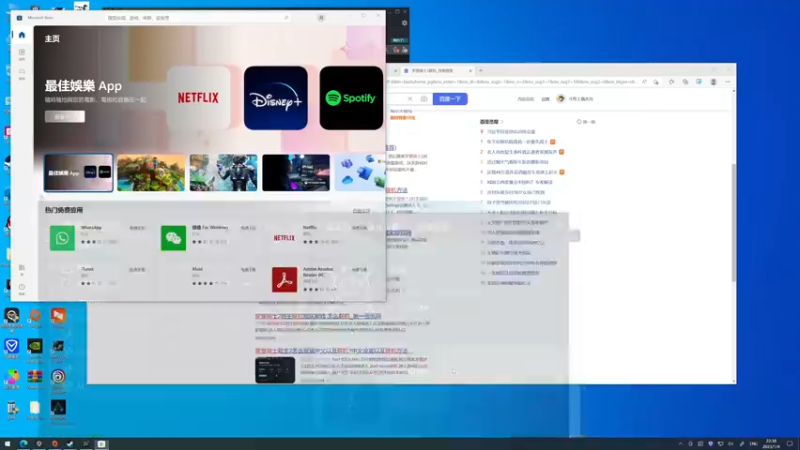Screen dimensions: 800x450
Task: Open the Store user profile icon
Action: pos(321,18)
